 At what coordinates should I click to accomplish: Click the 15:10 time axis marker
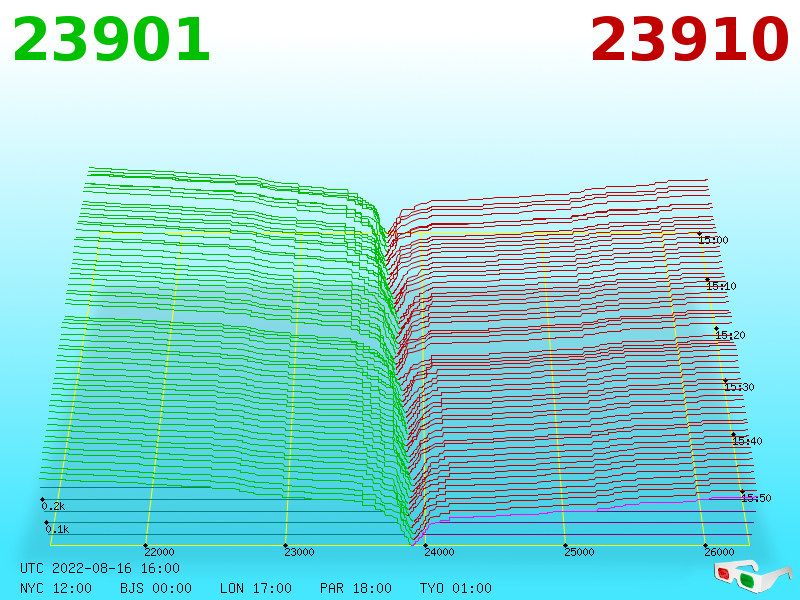pyautogui.click(x=721, y=286)
